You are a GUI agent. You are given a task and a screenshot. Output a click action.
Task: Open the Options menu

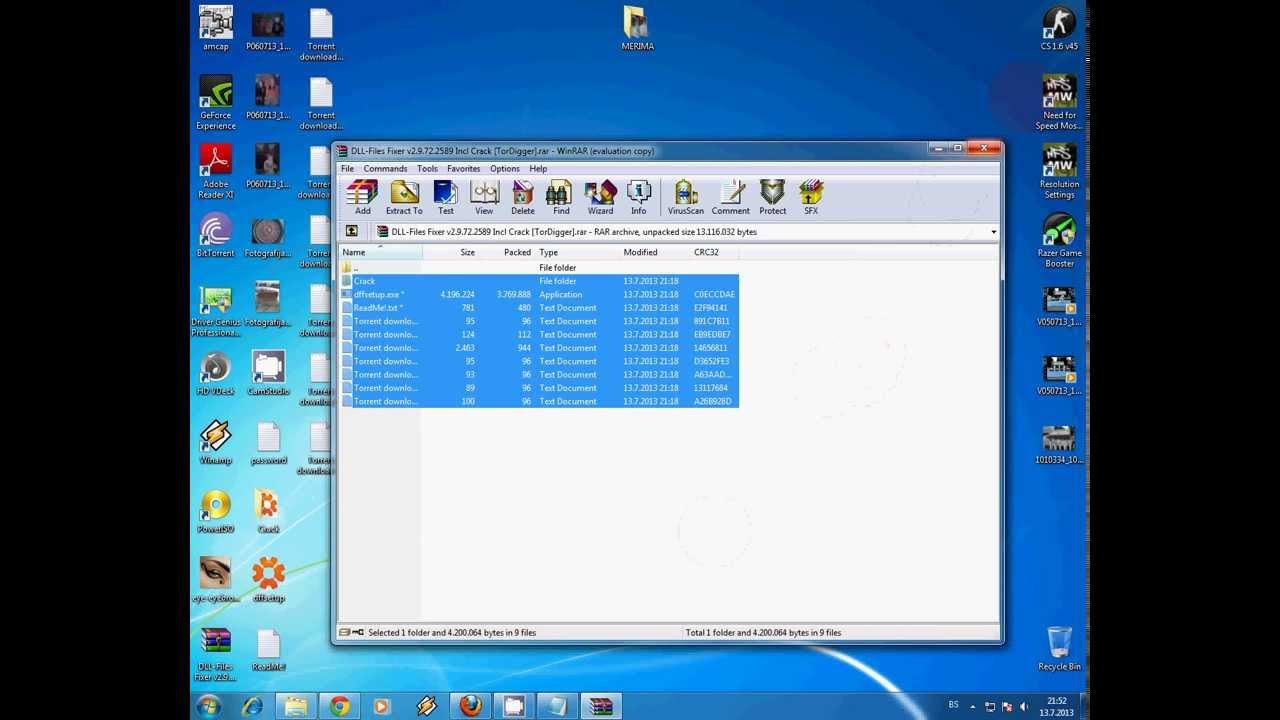point(504,169)
